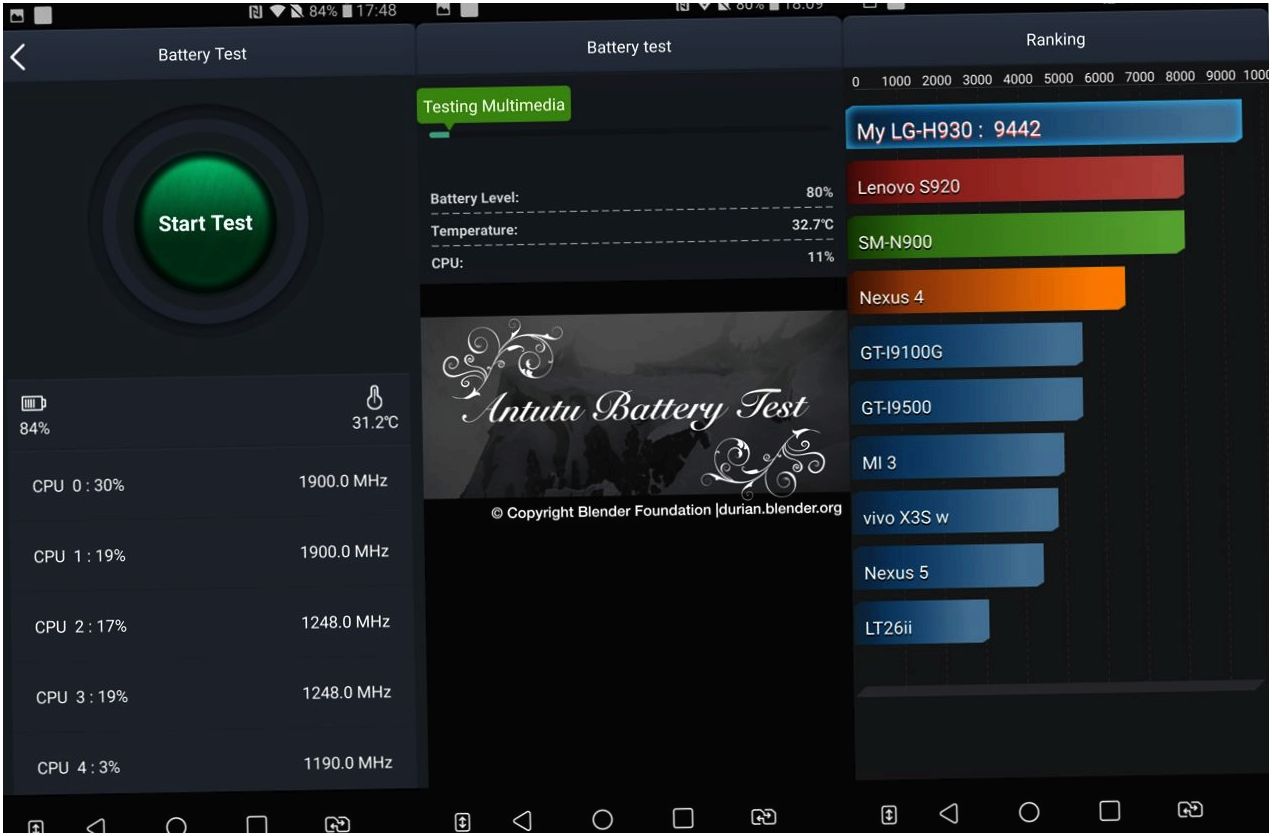Select the GT-I9500 ranking bar
Image resolution: width=1272 pixels, height=836 pixels.
pyautogui.click(x=965, y=403)
